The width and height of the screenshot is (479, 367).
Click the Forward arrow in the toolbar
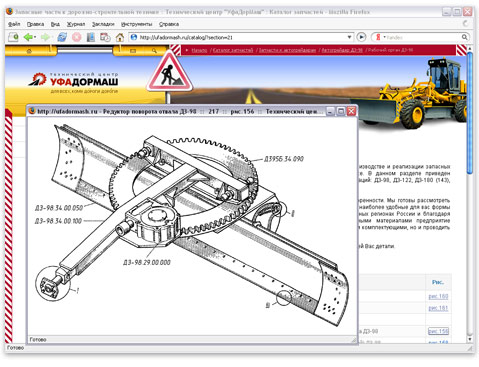pyautogui.click(x=45, y=37)
